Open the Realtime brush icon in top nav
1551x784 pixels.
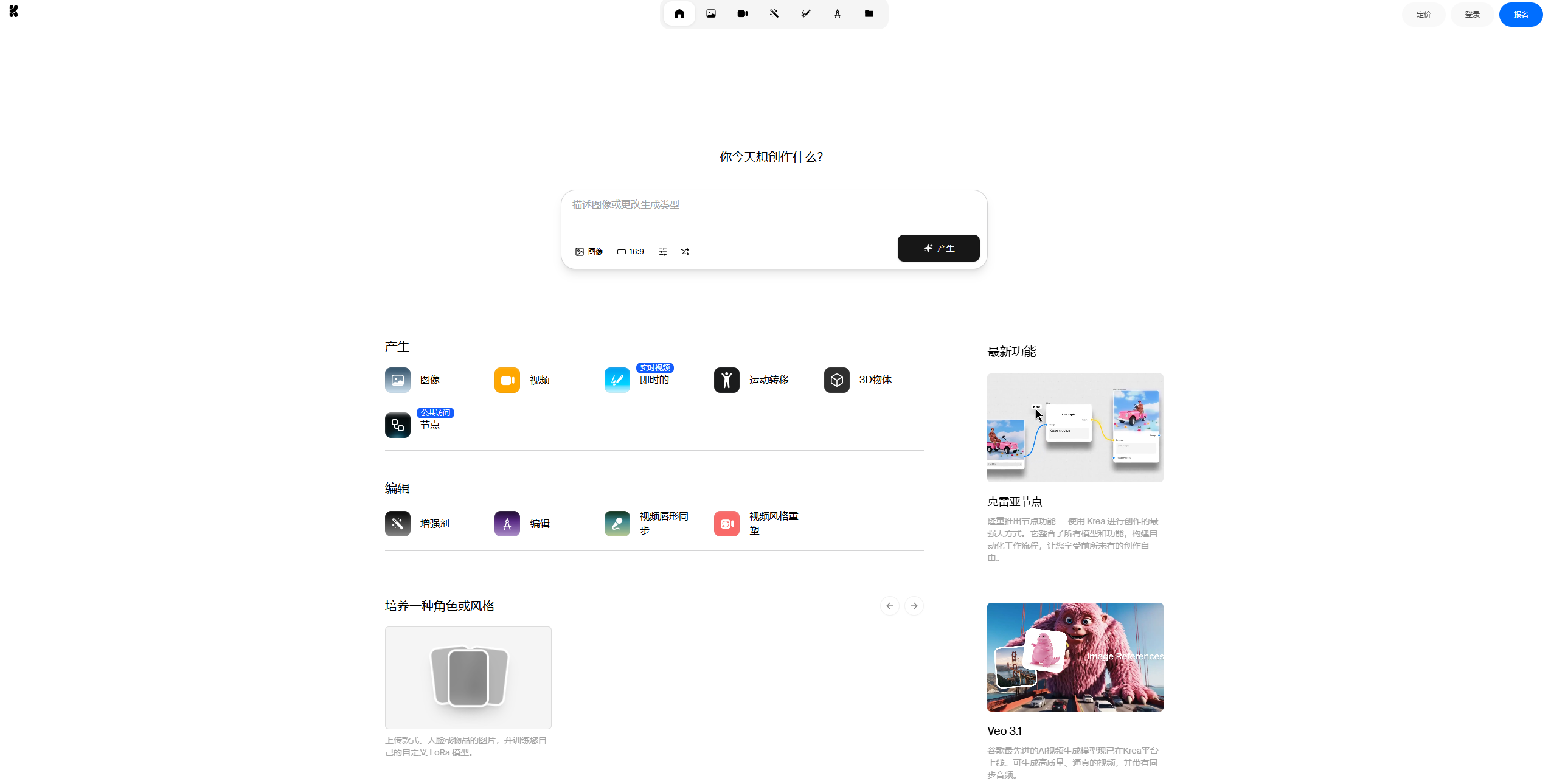tap(805, 13)
